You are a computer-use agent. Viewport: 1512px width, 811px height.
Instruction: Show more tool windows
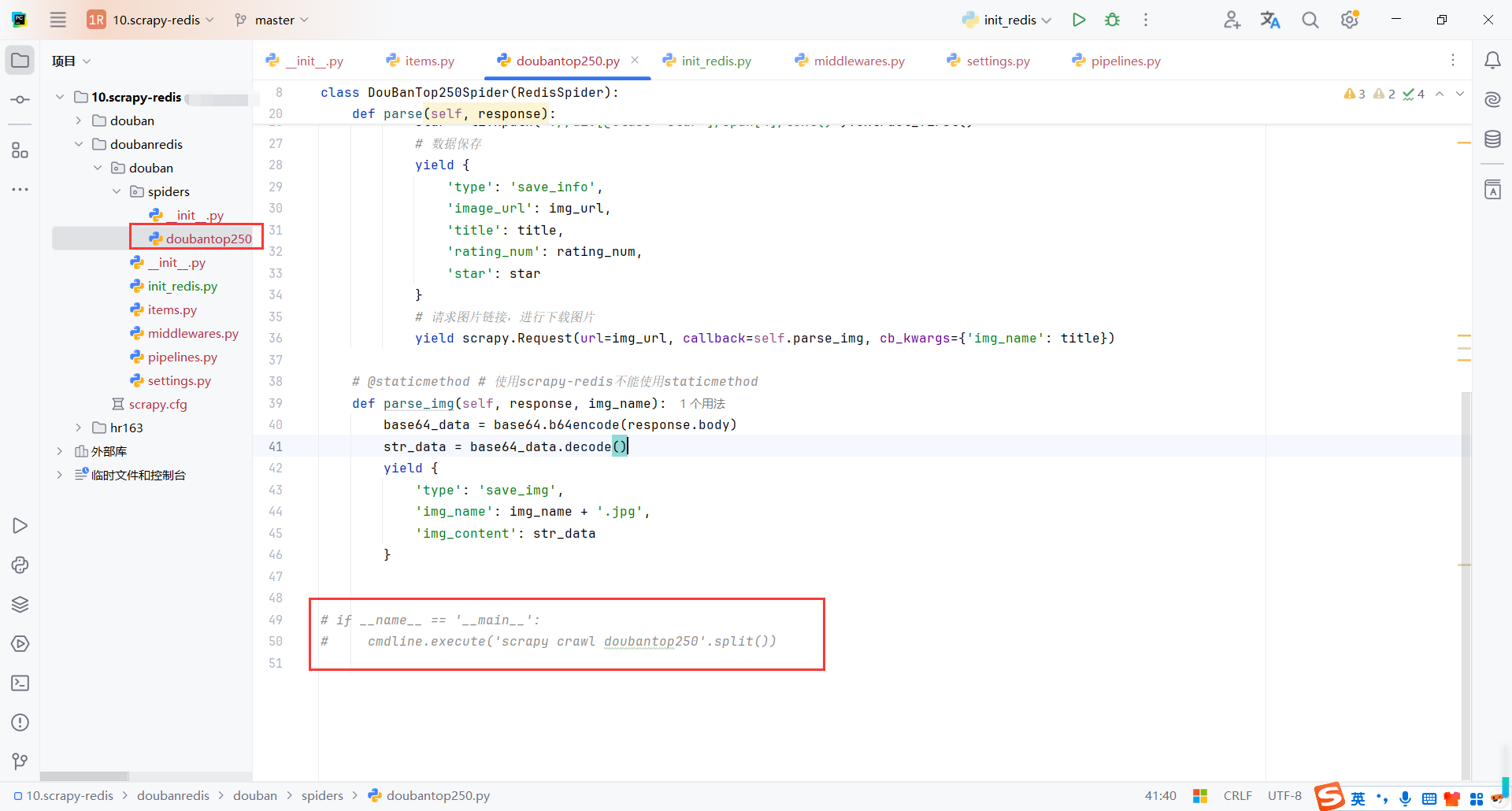click(x=20, y=190)
